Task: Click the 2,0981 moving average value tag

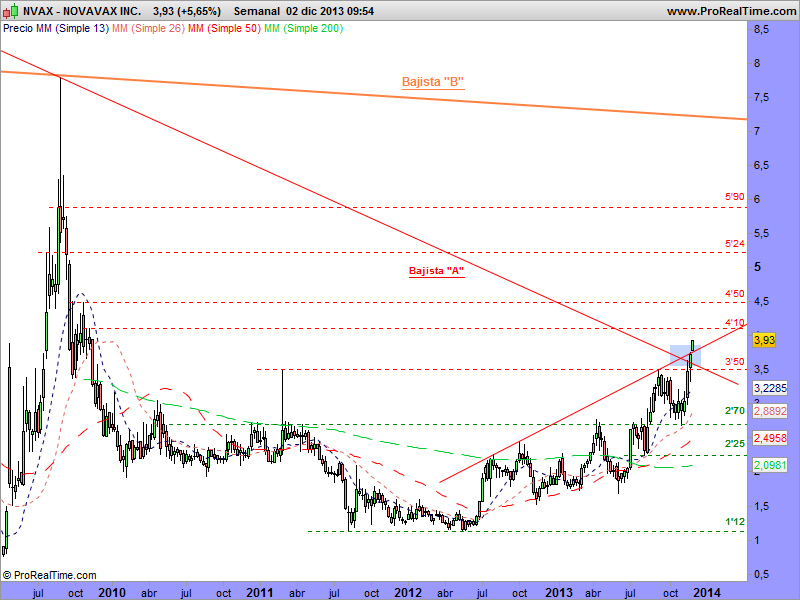Action: click(x=770, y=465)
